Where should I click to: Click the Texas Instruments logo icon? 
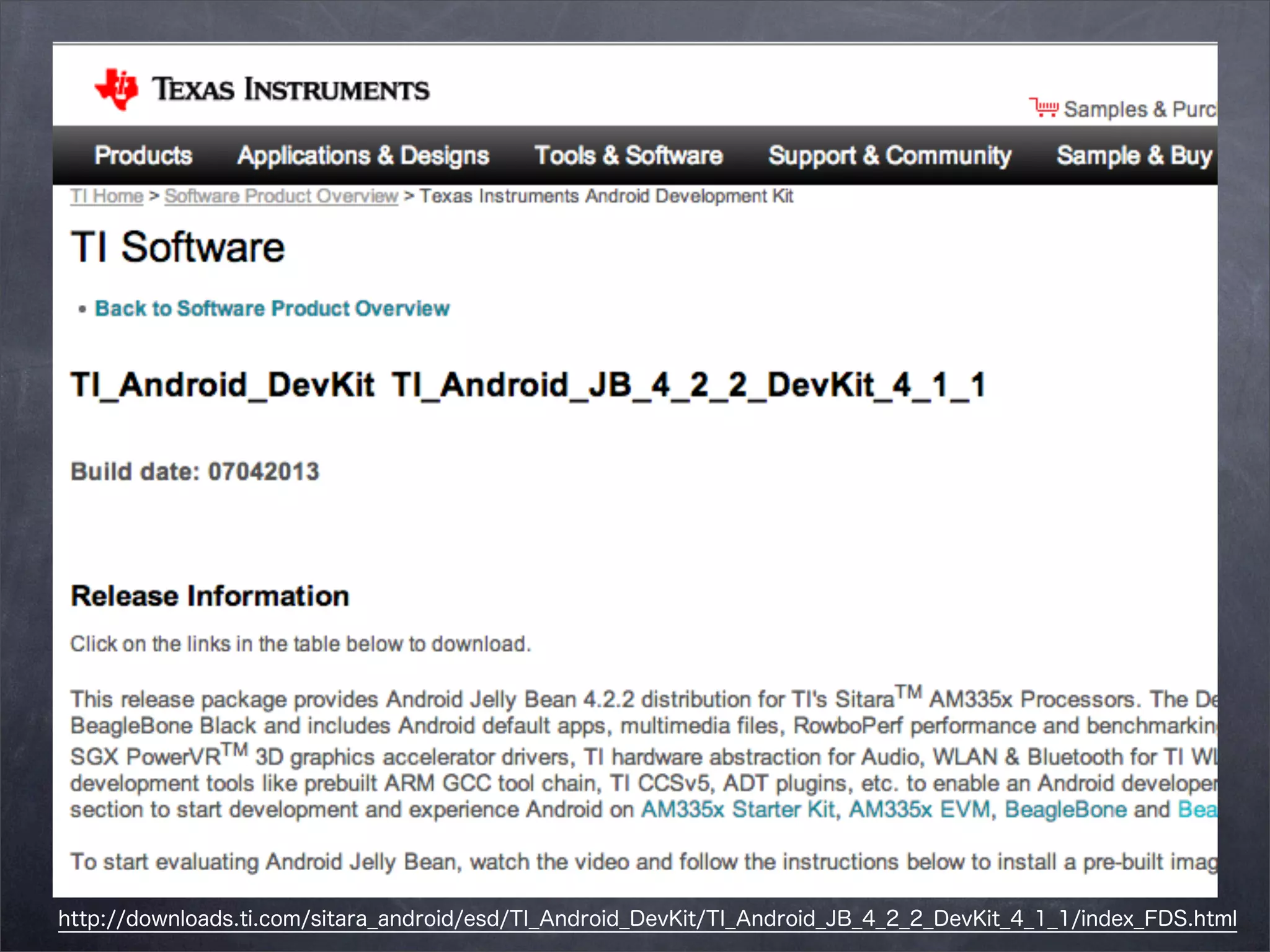(117, 89)
